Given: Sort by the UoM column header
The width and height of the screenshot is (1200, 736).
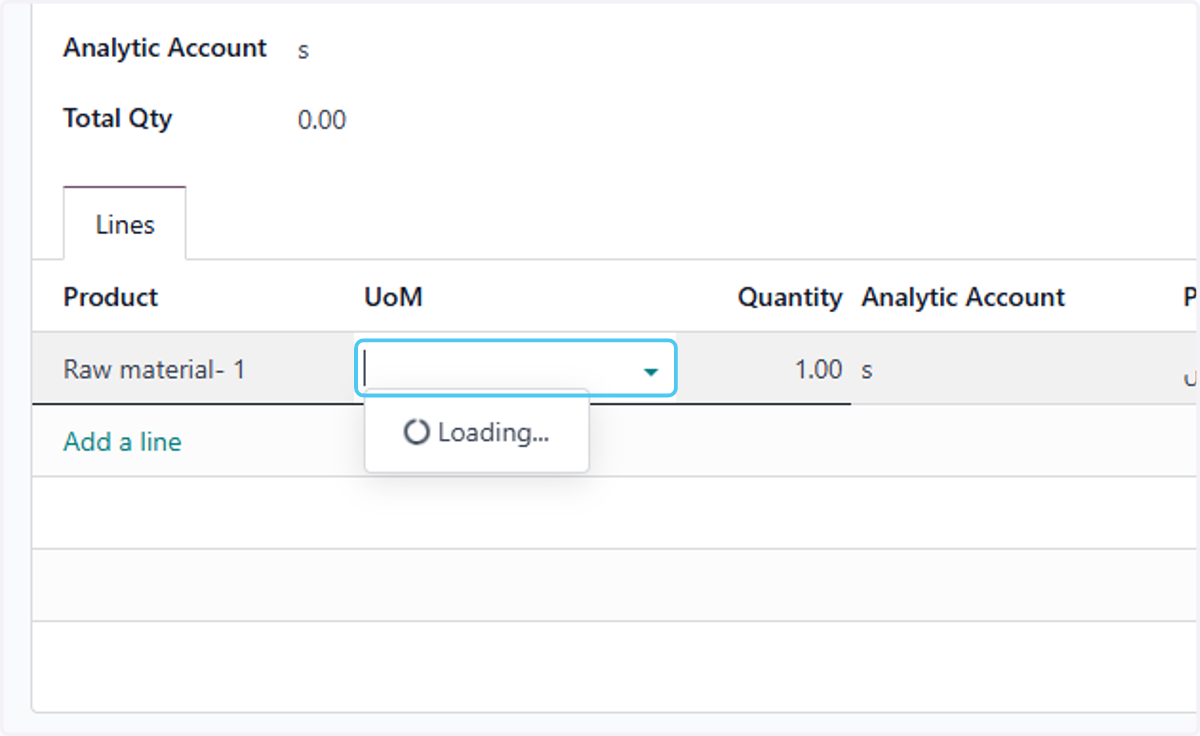Looking at the screenshot, I should (394, 297).
